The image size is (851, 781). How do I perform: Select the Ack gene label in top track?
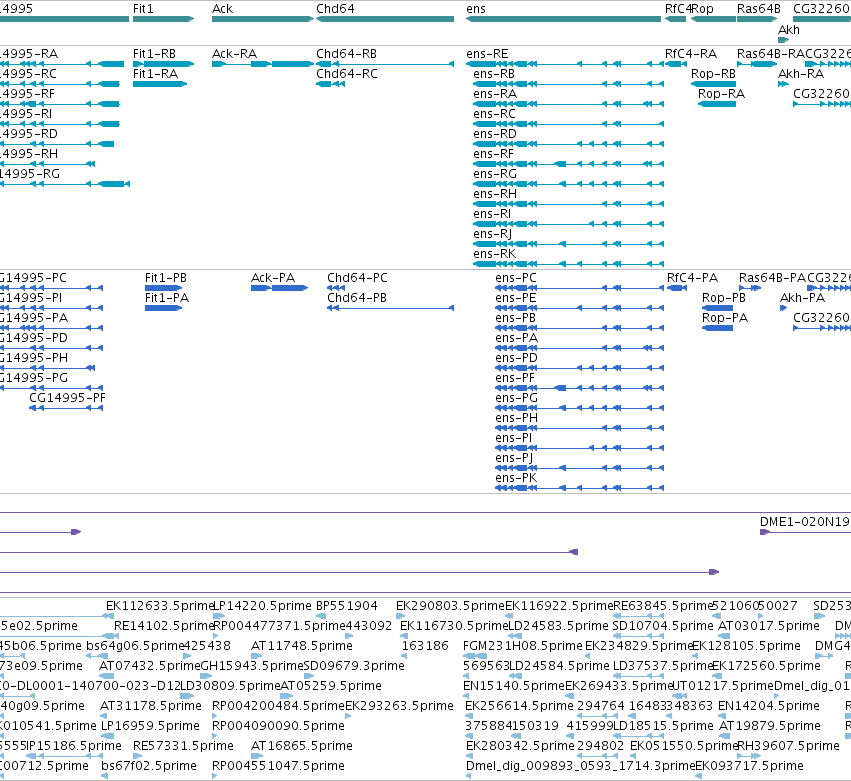(223, 9)
